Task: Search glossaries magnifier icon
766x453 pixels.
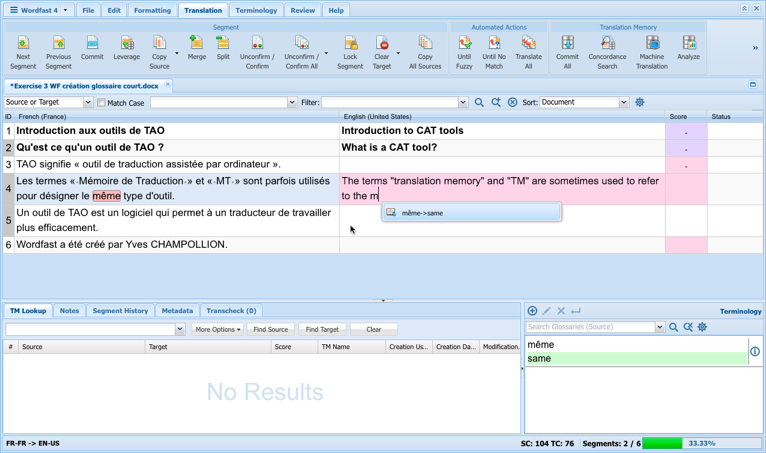Action: coord(673,327)
